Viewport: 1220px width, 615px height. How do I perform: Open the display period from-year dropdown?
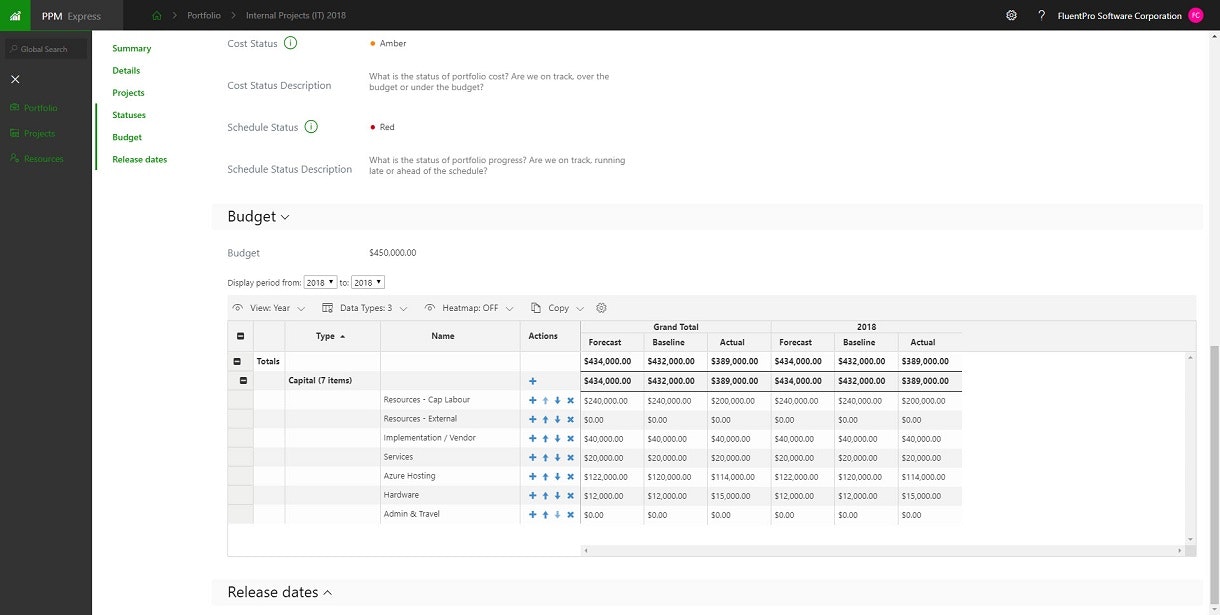click(320, 283)
